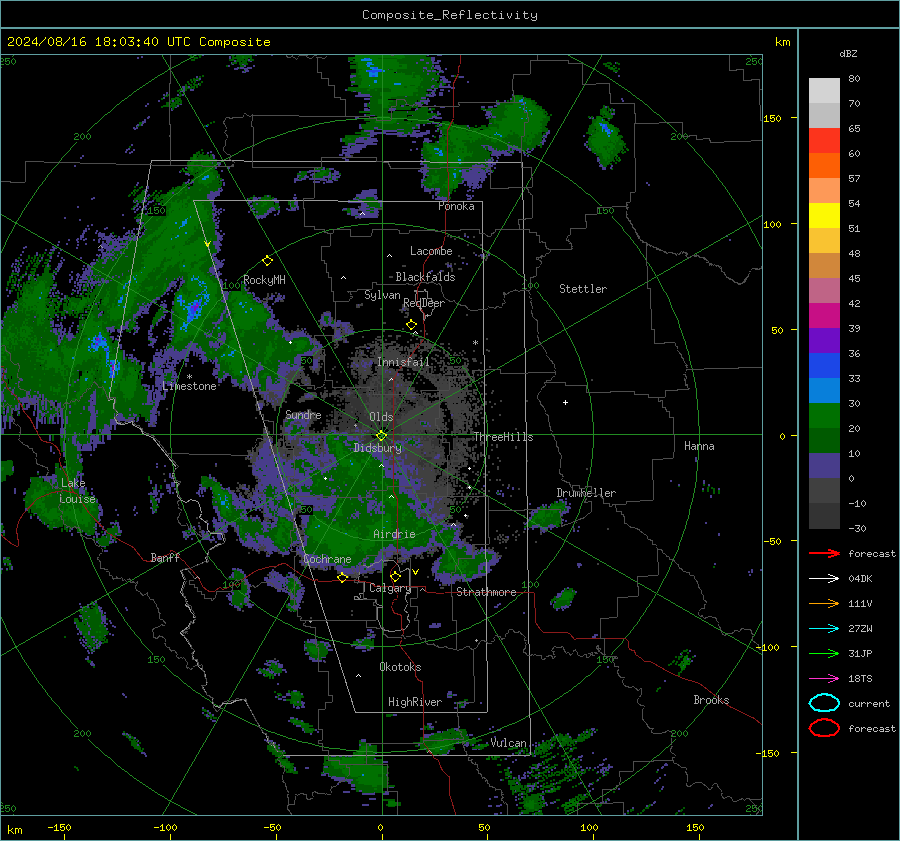Screen dimensions: 900x841
Task: Click the Brooks label
Action: tap(711, 700)
